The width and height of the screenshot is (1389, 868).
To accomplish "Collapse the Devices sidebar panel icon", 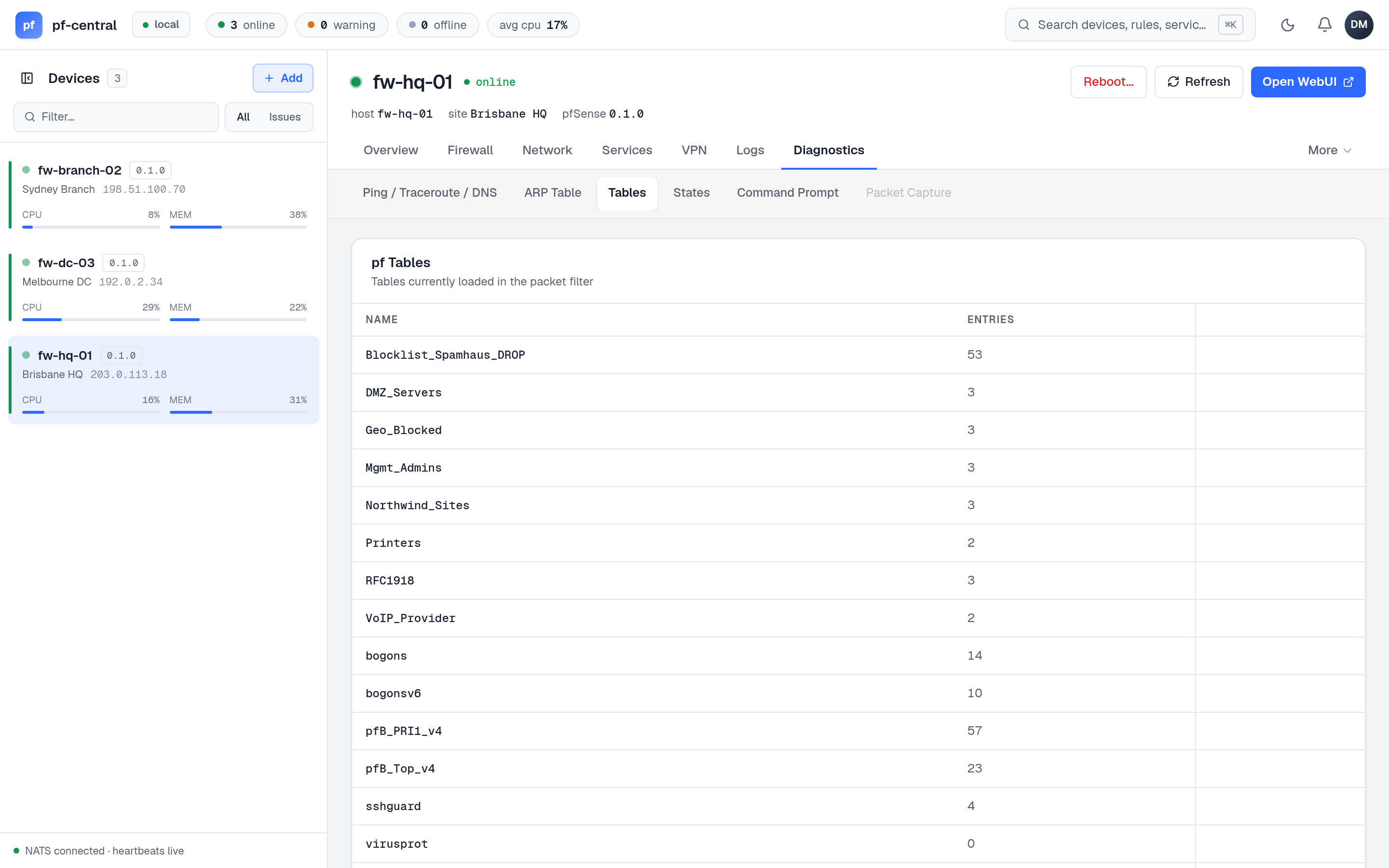I will click(27, 78).
